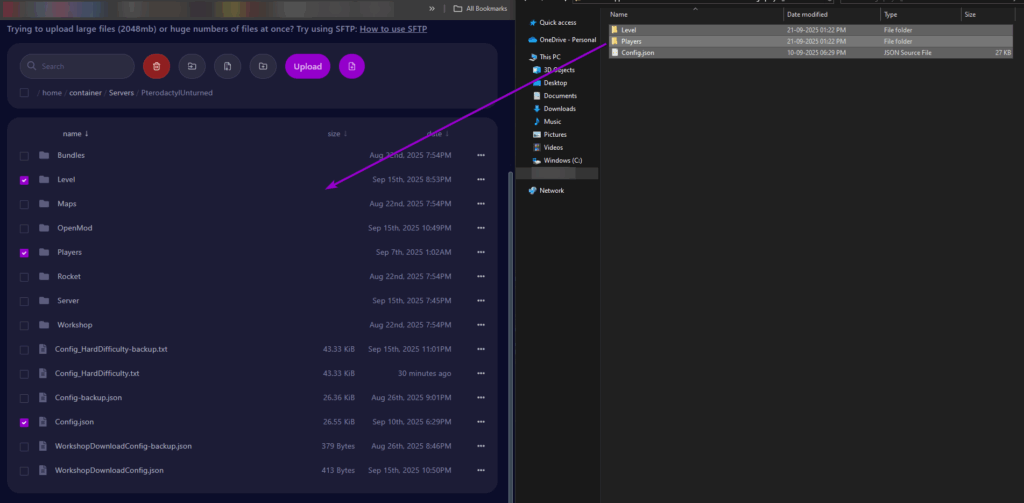Click the Music note icon in Explorer
This screenshot has height=503, width=1024.
(537, 122)
